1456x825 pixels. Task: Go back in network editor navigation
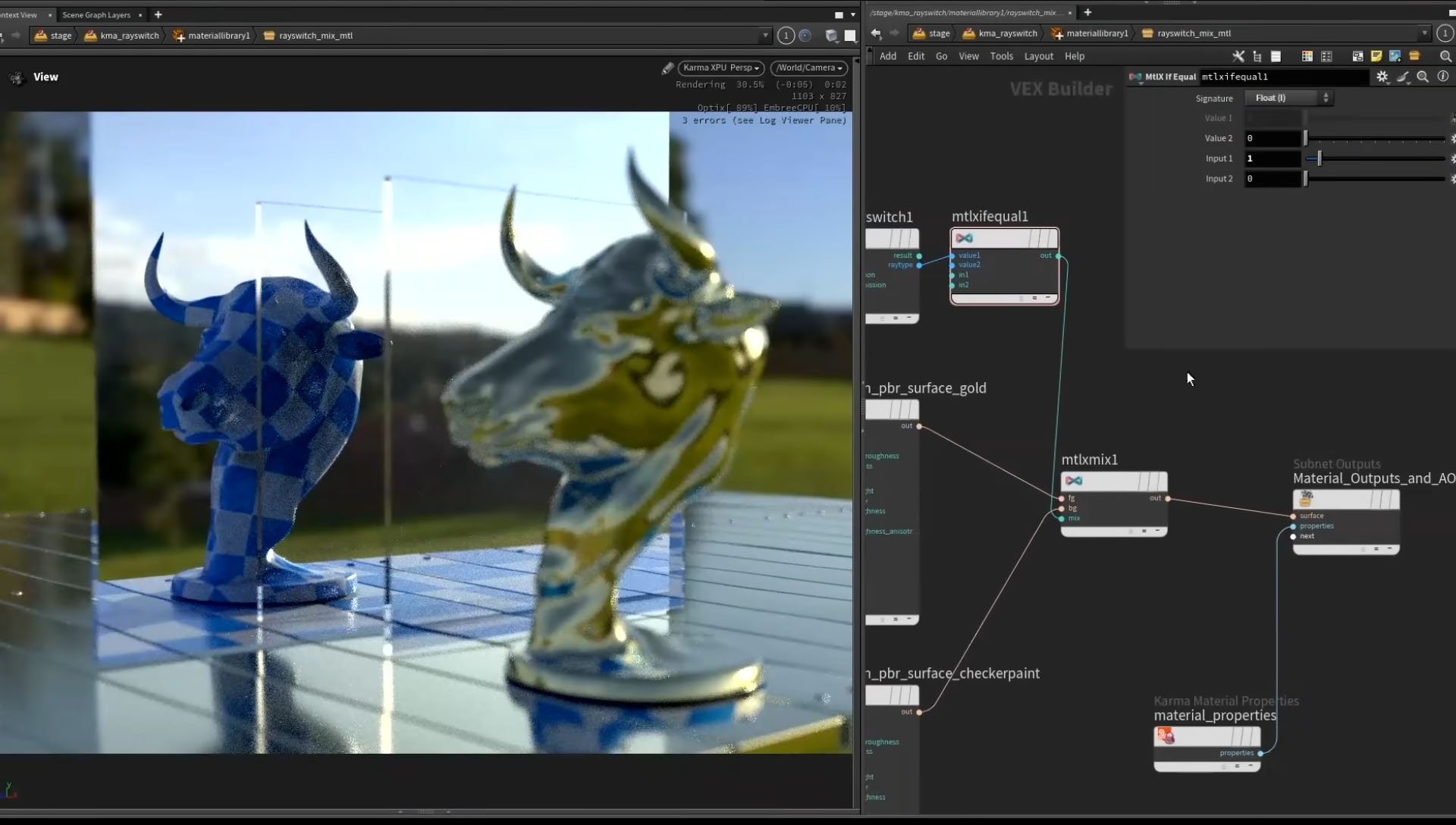[876, 33]
